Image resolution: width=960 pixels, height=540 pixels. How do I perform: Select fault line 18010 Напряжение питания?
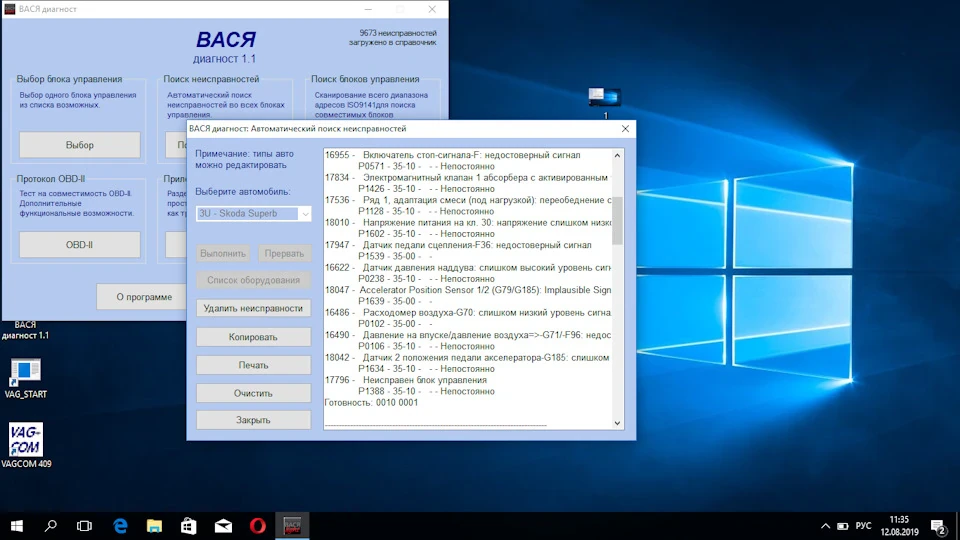coord(468,222)
